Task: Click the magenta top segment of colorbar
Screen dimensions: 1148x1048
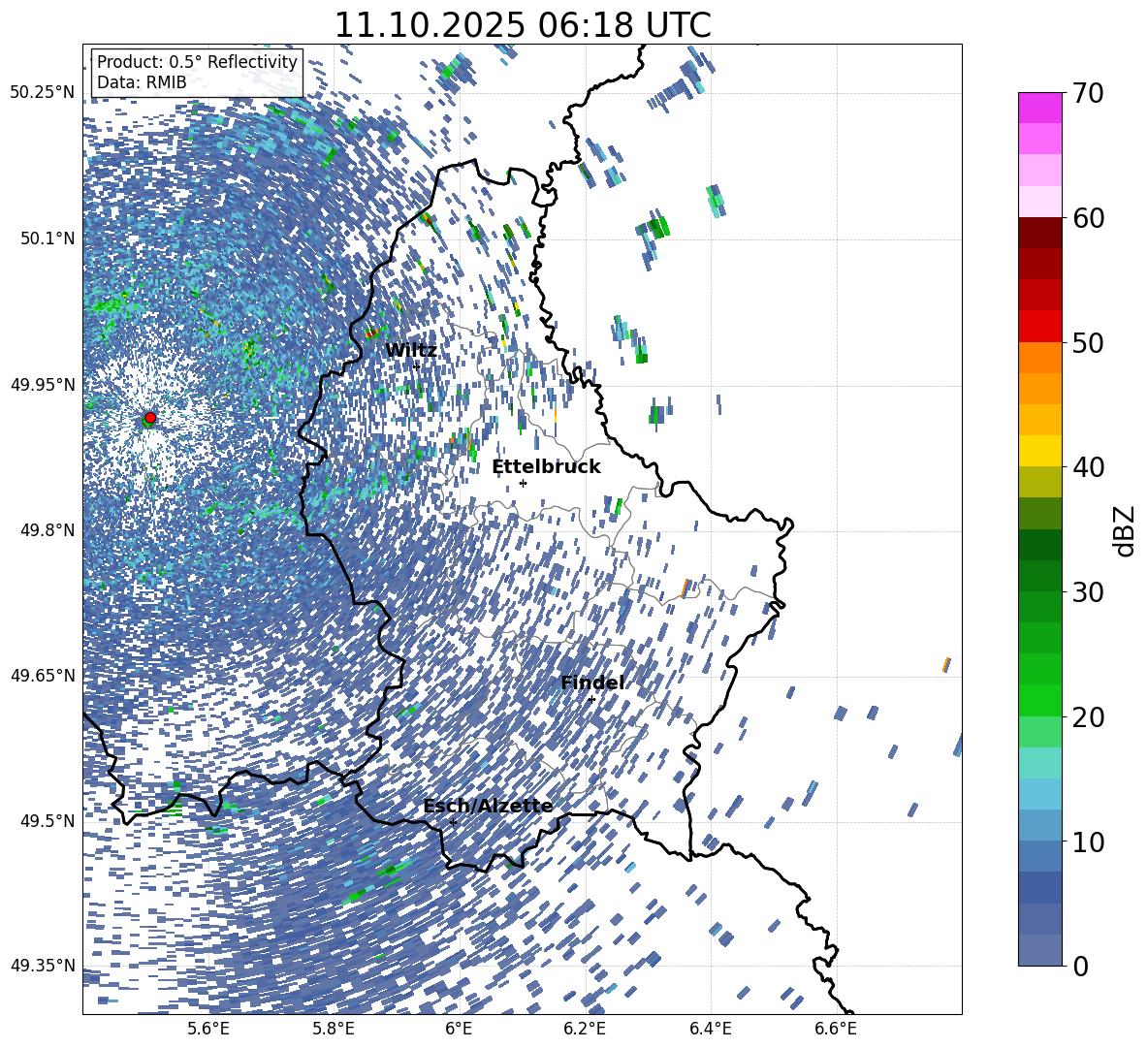Action: point(1040,108)
